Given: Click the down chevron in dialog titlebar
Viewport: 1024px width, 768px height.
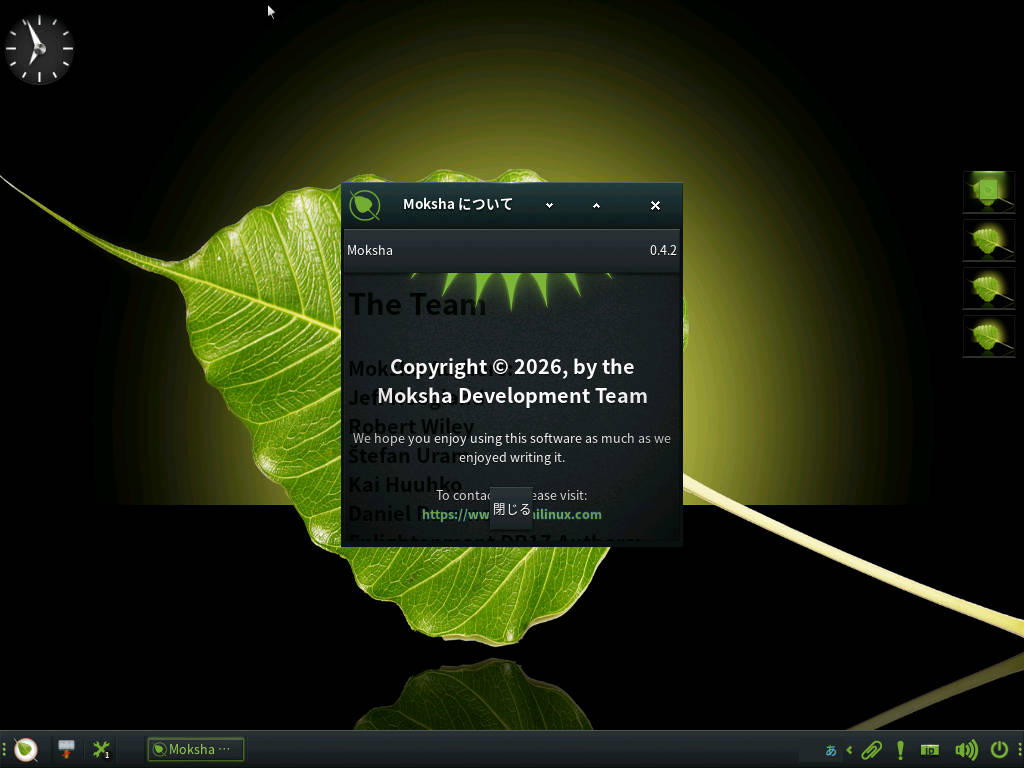Looking at the screenshot, I should (549, 205).
